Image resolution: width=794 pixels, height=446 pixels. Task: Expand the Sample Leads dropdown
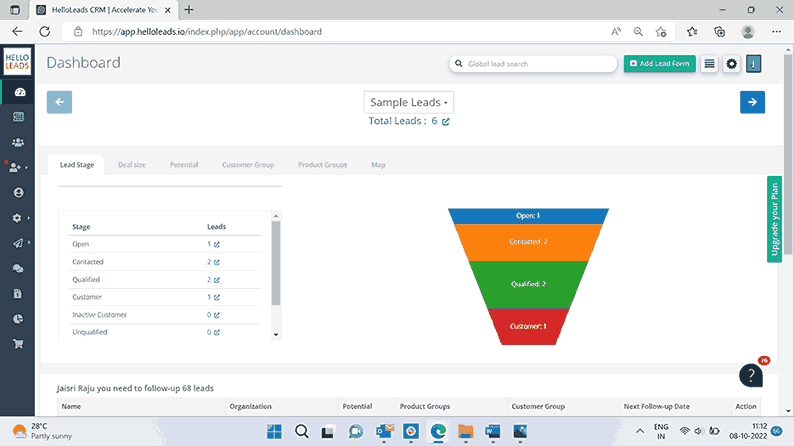(408, 102)
